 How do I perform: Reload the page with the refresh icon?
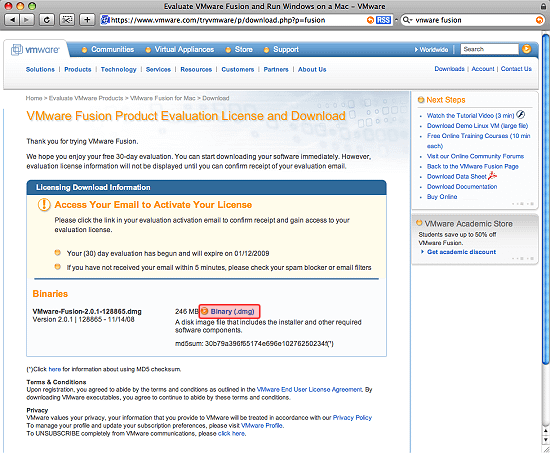pyautogui.click(x=46, y=20)
